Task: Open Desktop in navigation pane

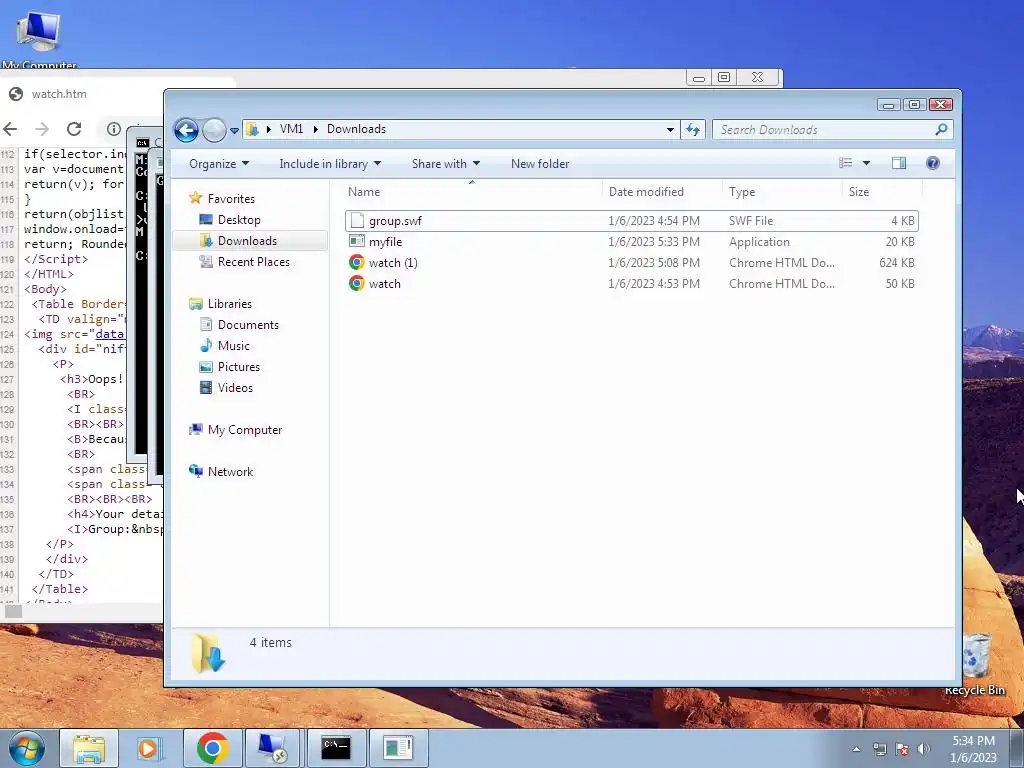Action: pos(239,219)
